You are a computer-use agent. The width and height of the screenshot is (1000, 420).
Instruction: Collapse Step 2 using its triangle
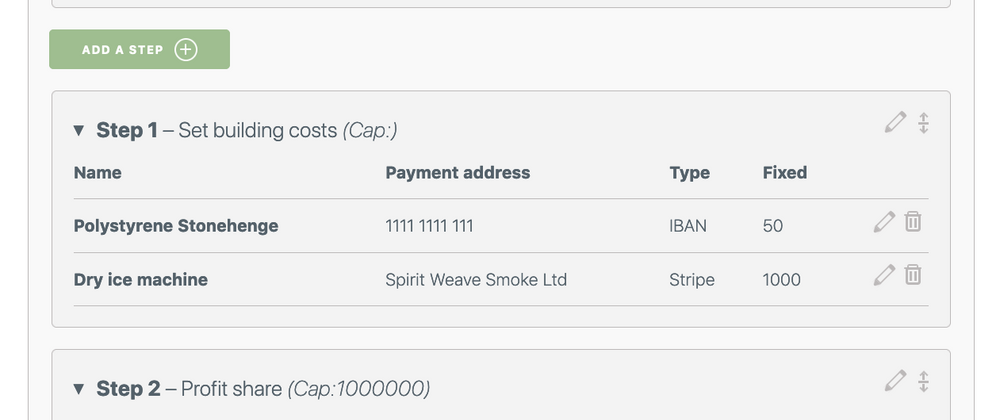(78, 388)
